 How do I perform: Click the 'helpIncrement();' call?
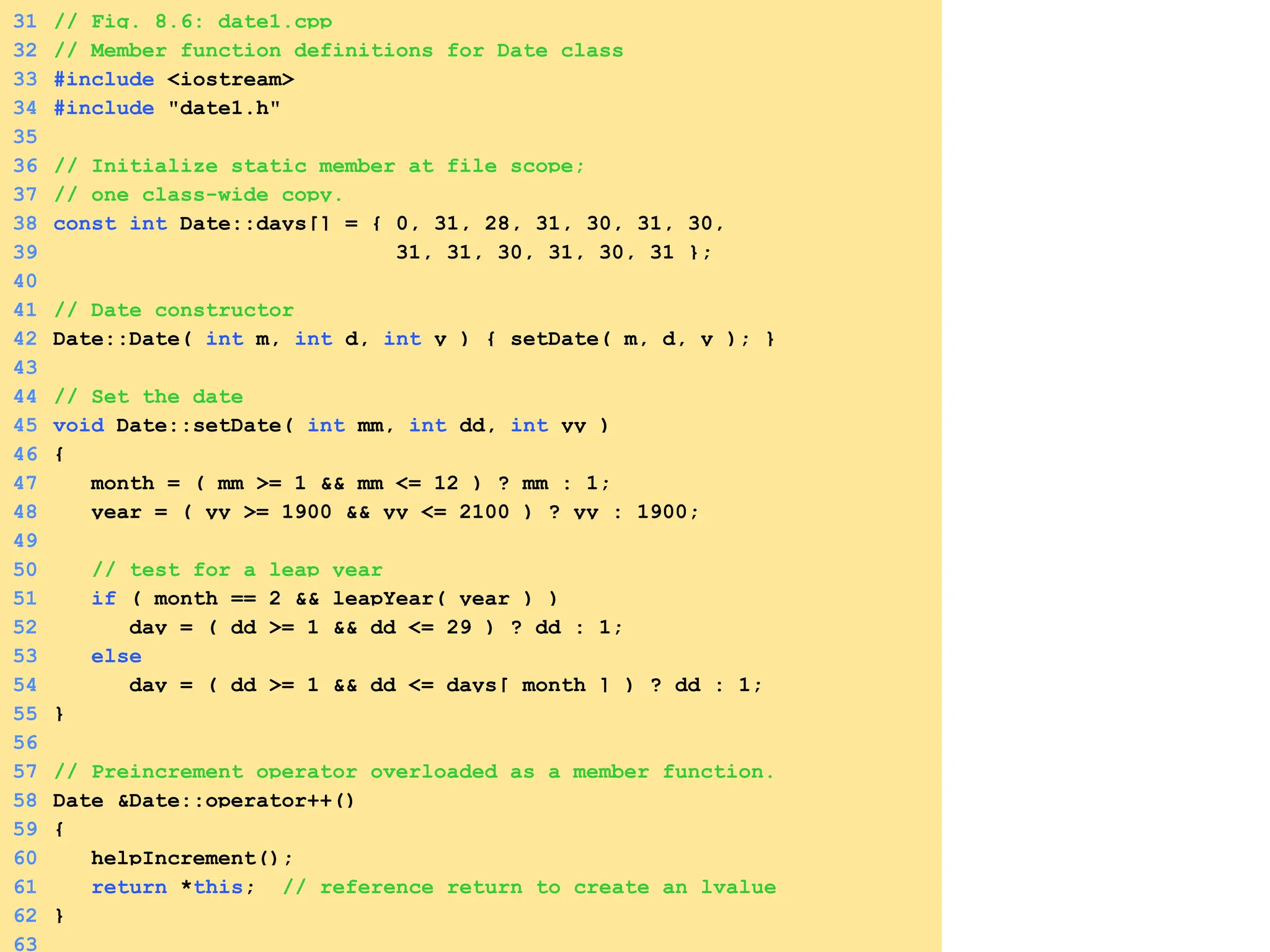point(192,858)
